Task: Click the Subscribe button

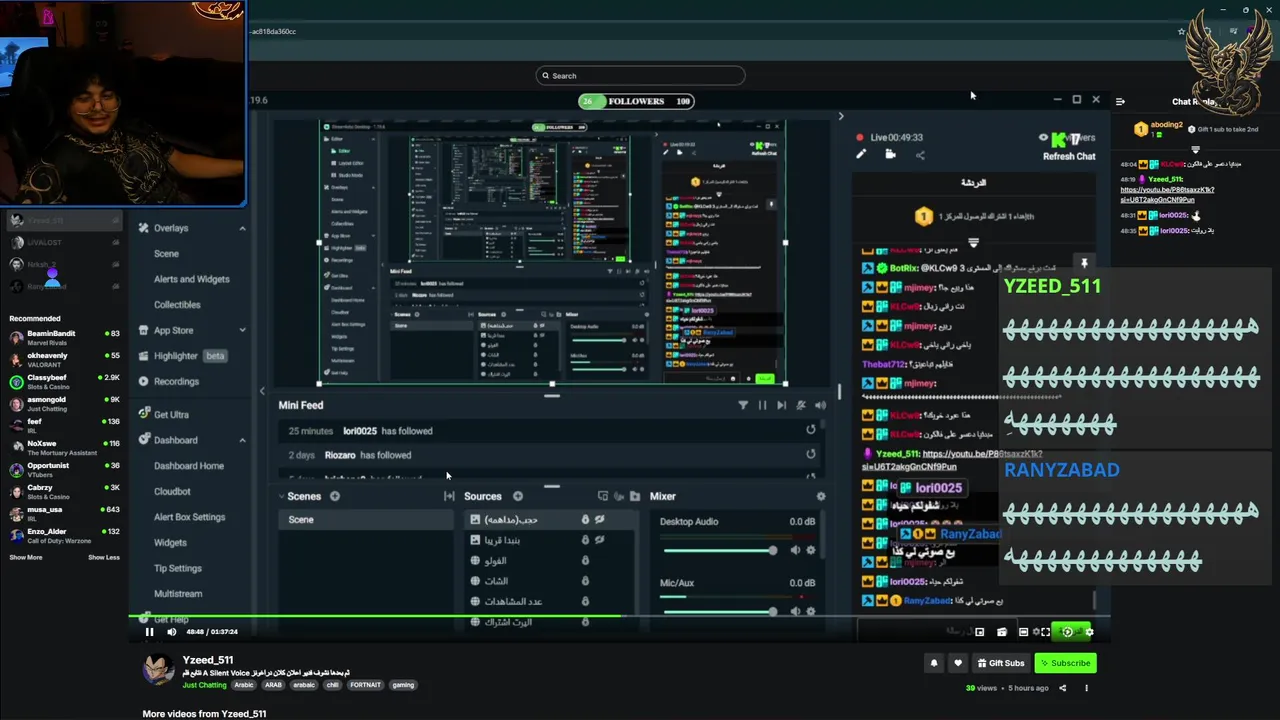Action: [x=1065, y=663]
